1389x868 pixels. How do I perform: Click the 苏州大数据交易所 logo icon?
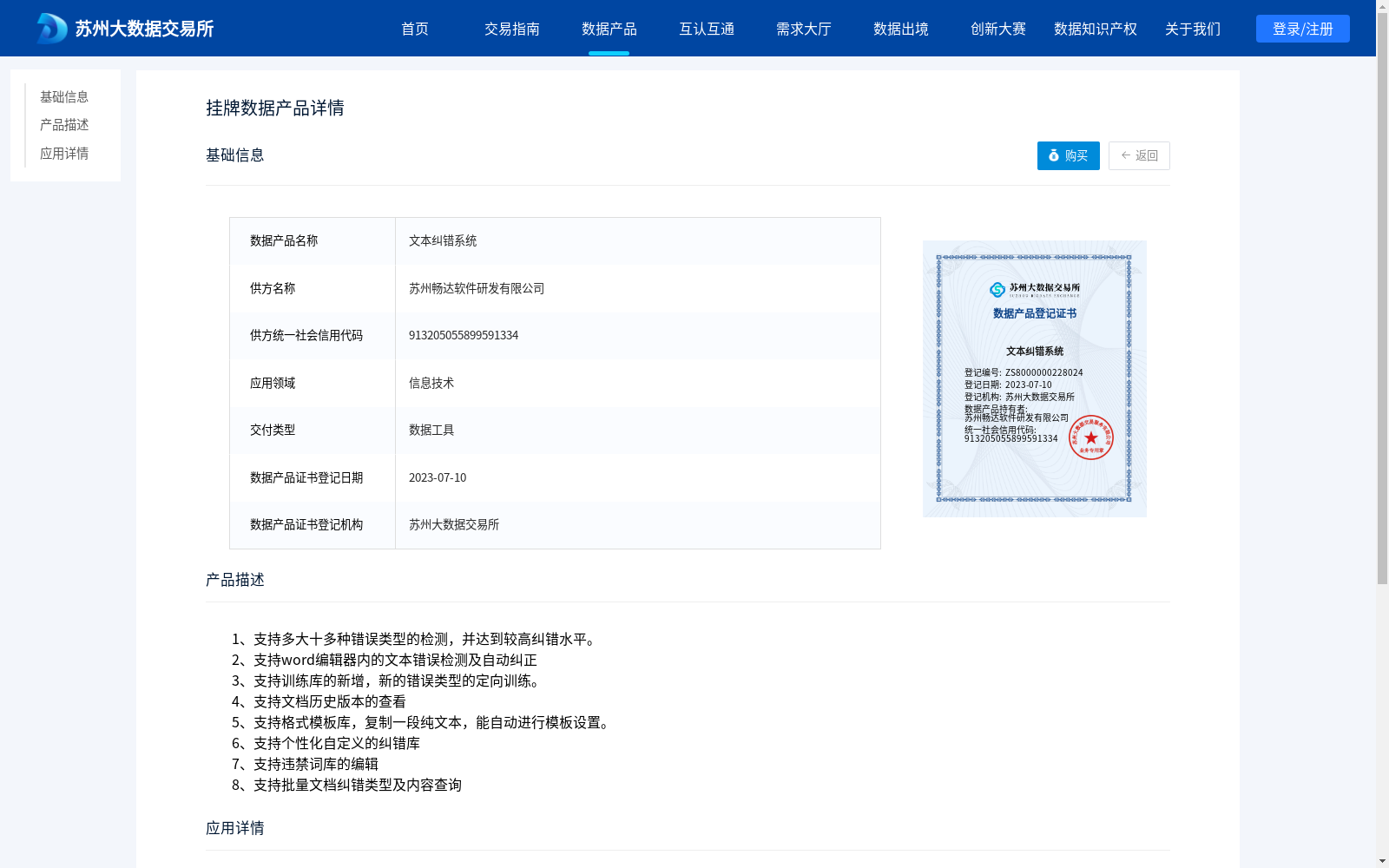51,29
